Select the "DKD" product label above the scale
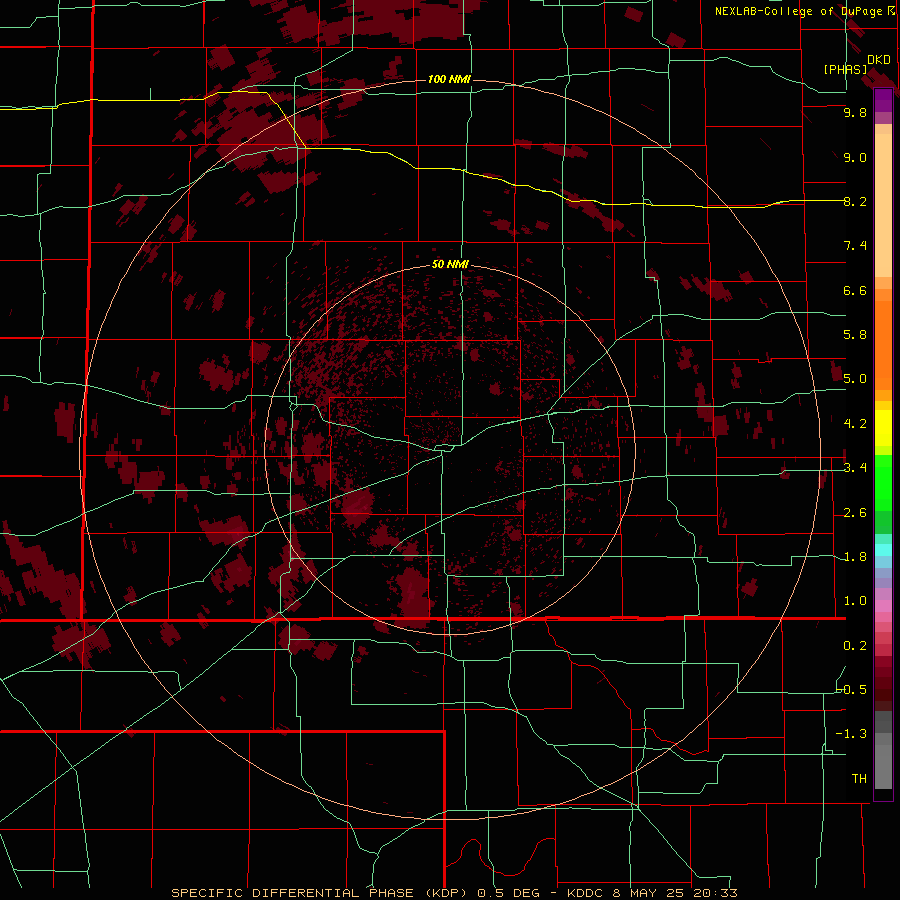 tap(879, 60)
